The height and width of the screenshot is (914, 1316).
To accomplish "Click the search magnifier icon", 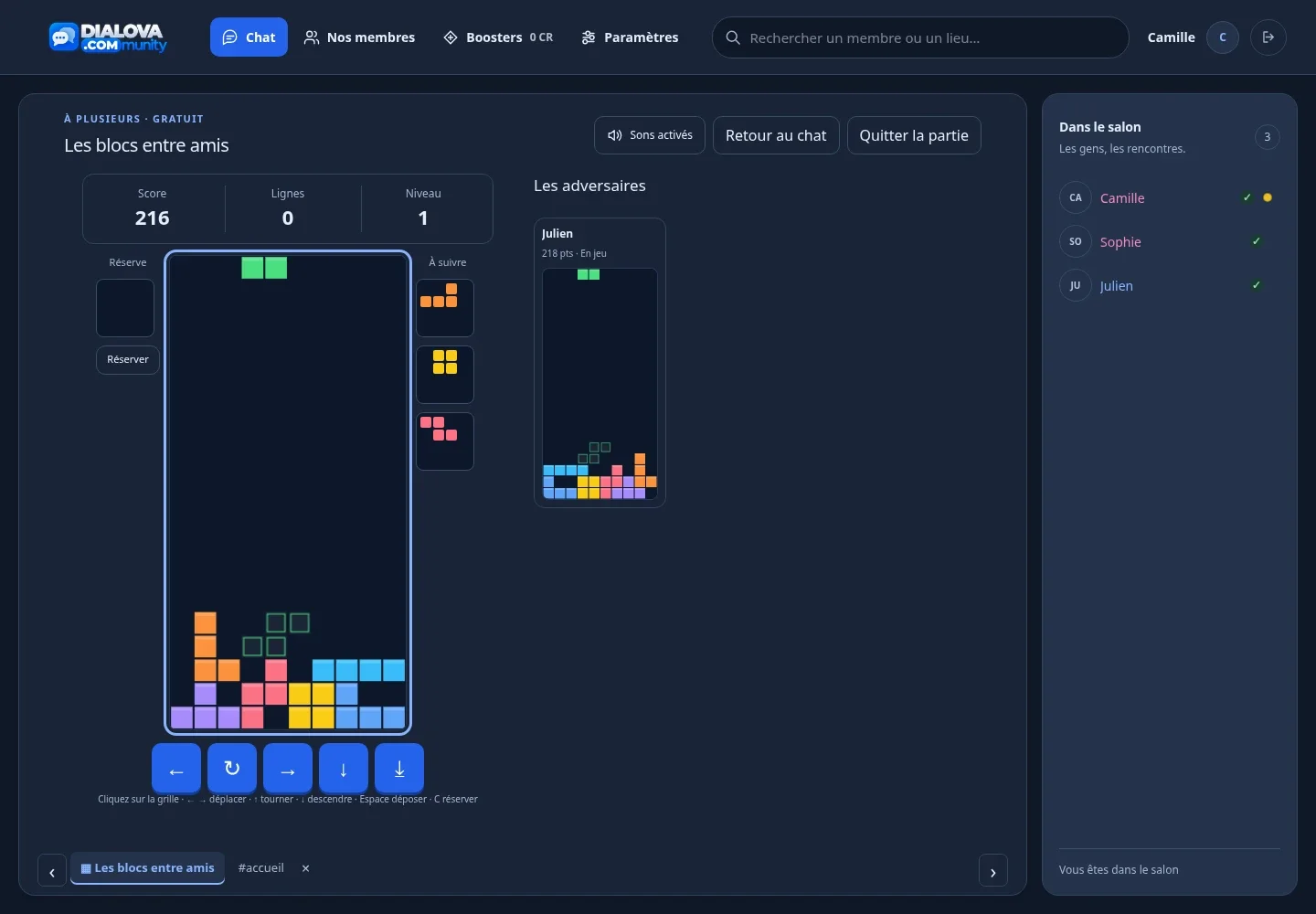I will [x=733, y=37].
